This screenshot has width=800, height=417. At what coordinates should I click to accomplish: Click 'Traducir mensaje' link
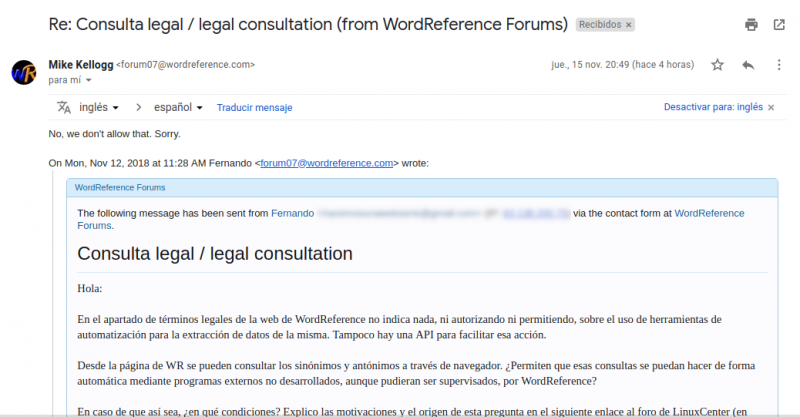pos(254,107)
